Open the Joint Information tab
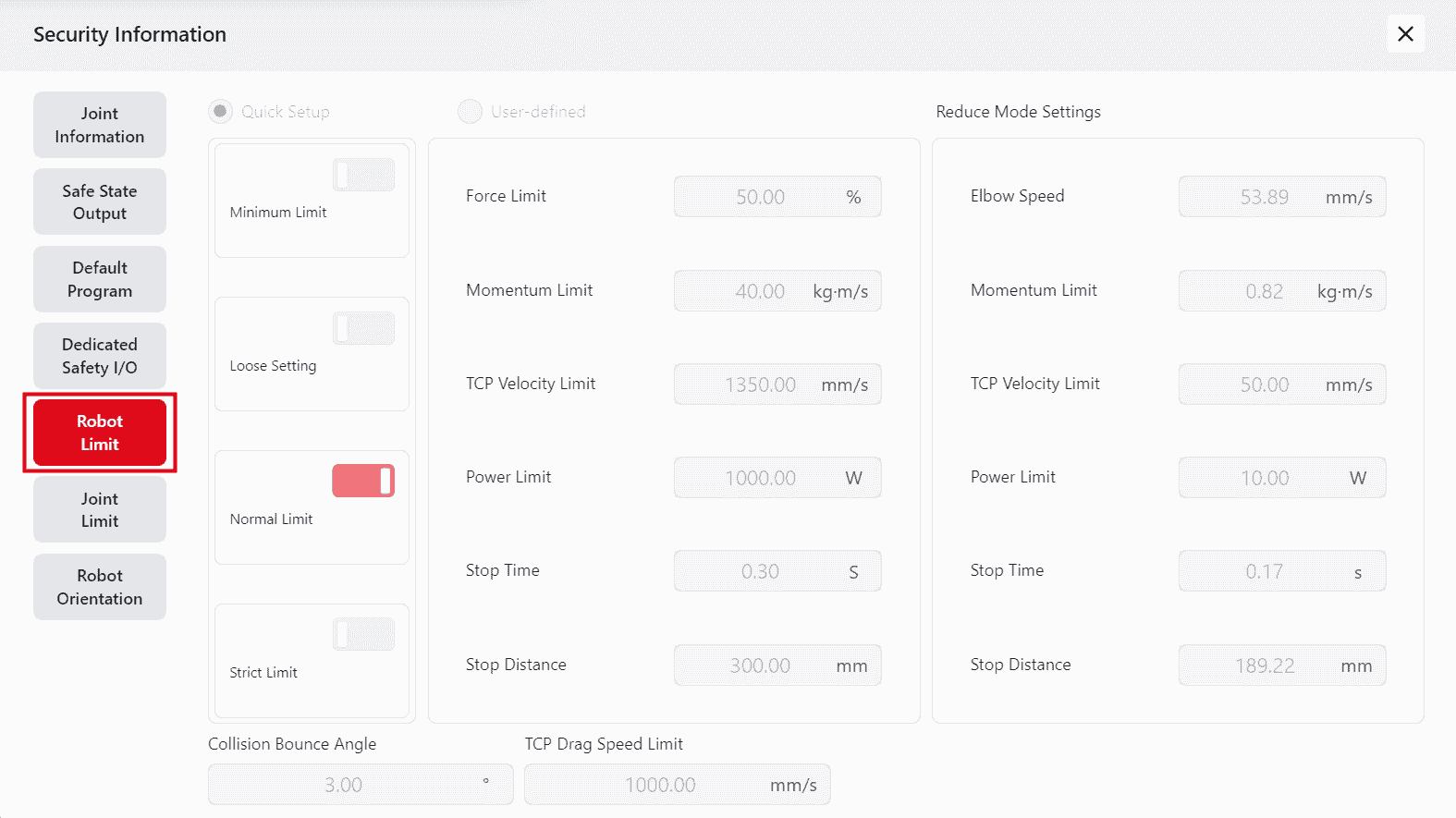The width and height of the screenshot is (1456, 818). click(100, 125)
